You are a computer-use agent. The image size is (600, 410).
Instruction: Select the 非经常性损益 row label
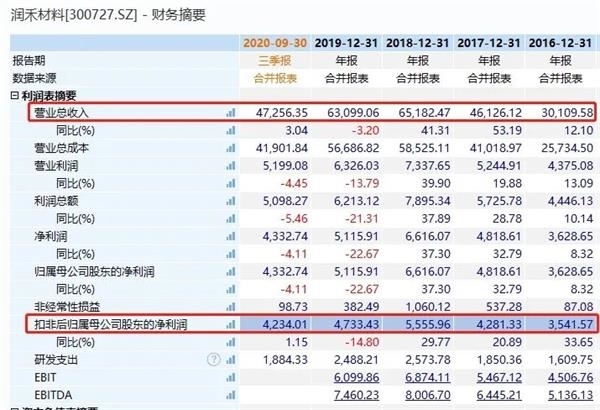click(67, 307)
